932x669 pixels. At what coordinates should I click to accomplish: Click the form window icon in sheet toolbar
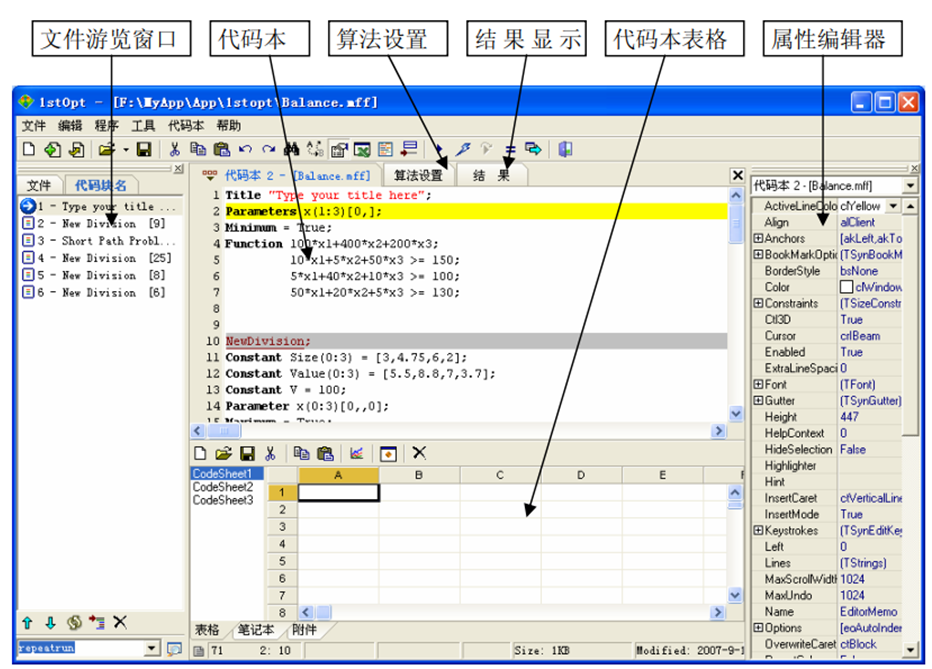click(388, 454)
